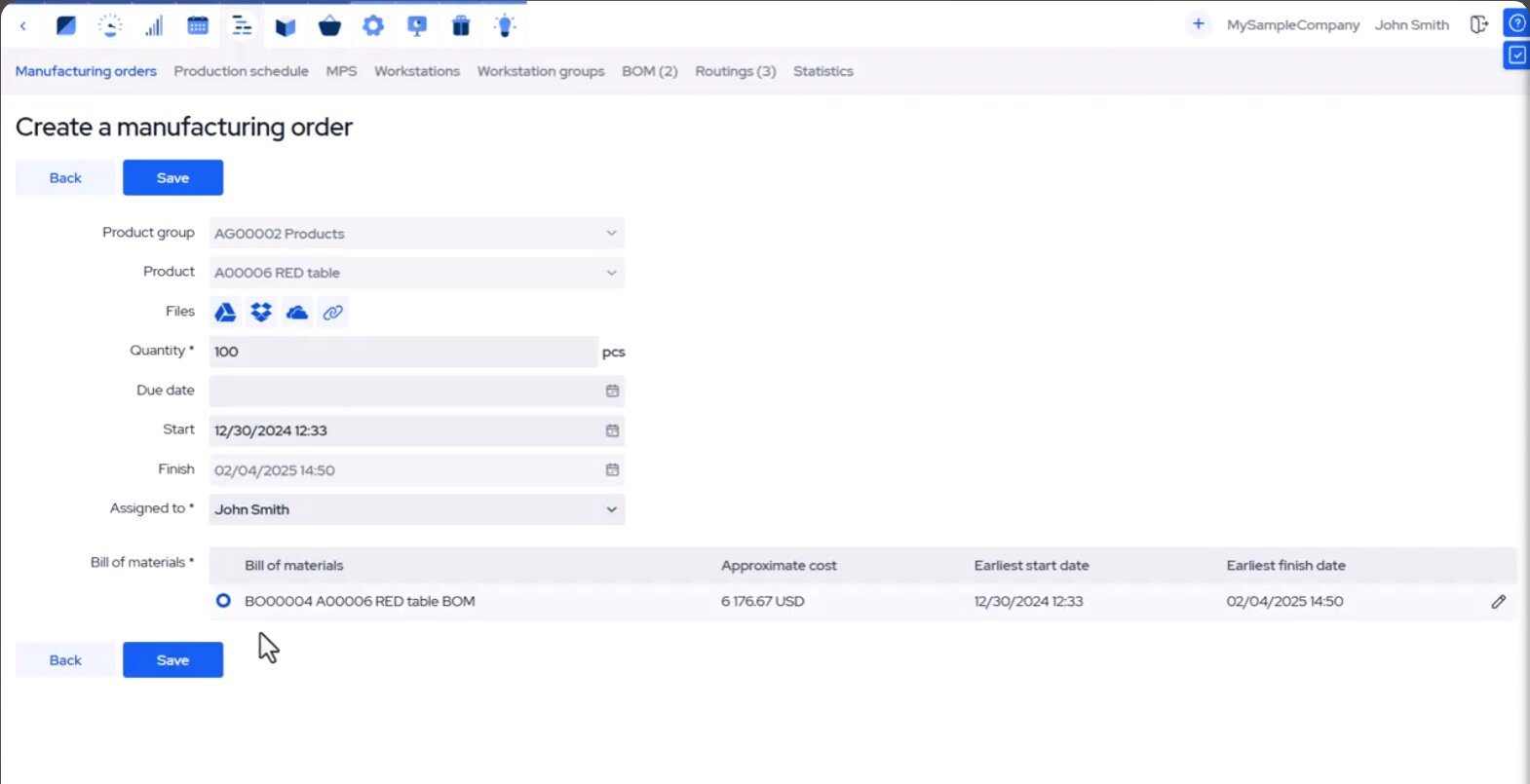Attach file from Google Drive
Viewport: 1530px width, 784px height.
(225, 313)
